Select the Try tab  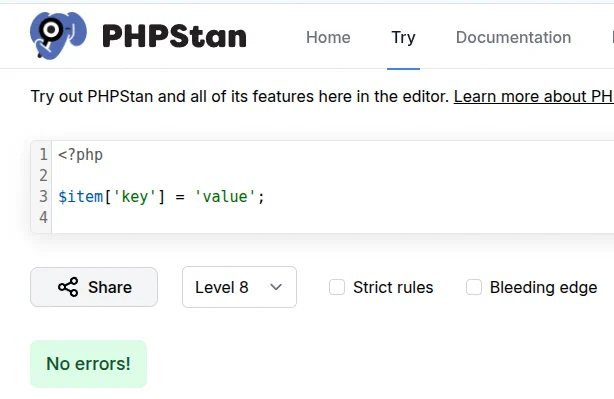click(403, 38)
